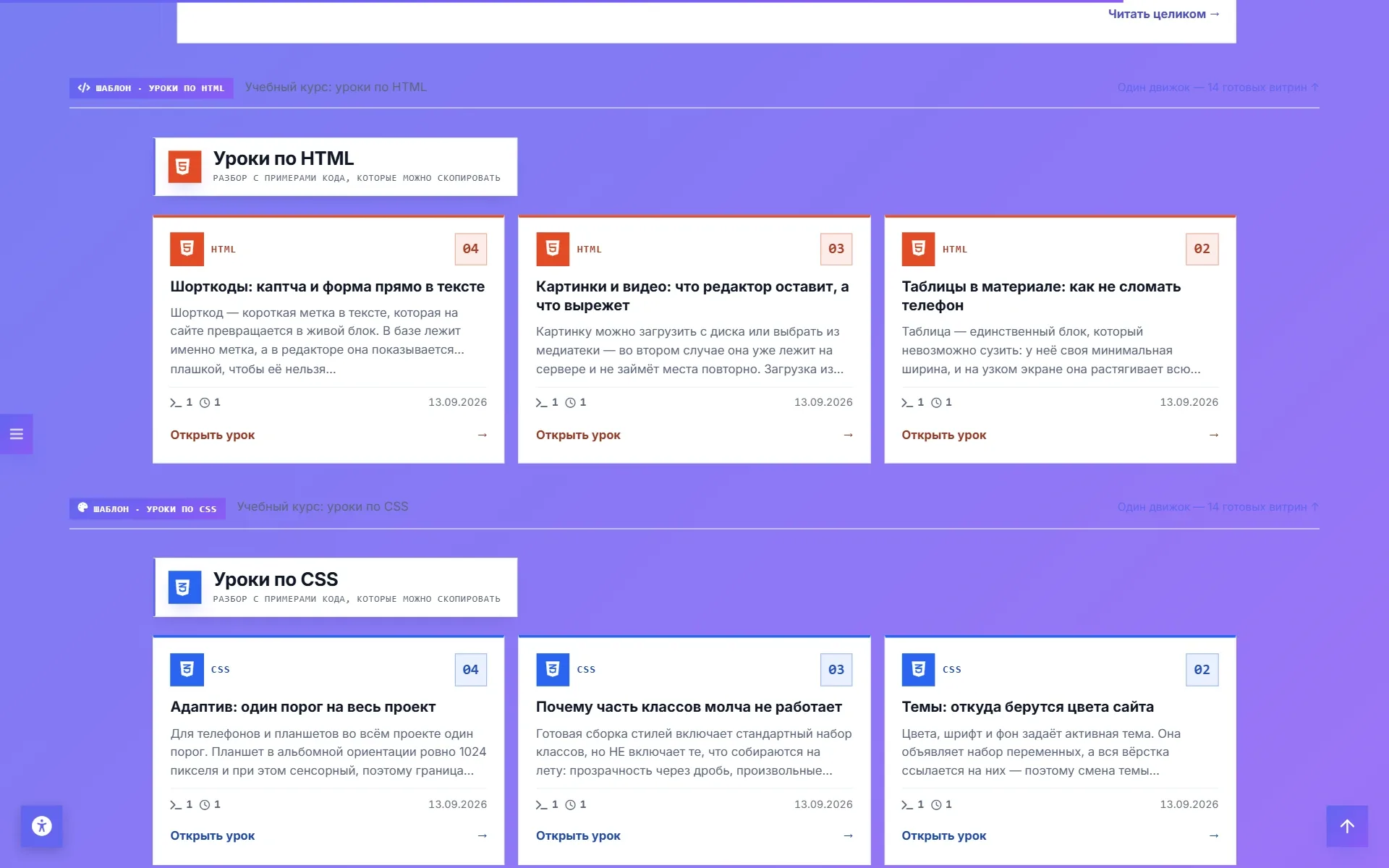The width and height of the screenshot is (1389, 868).
Task: Click Открыть урок on the Таблицы card
Action: (943, 435)
